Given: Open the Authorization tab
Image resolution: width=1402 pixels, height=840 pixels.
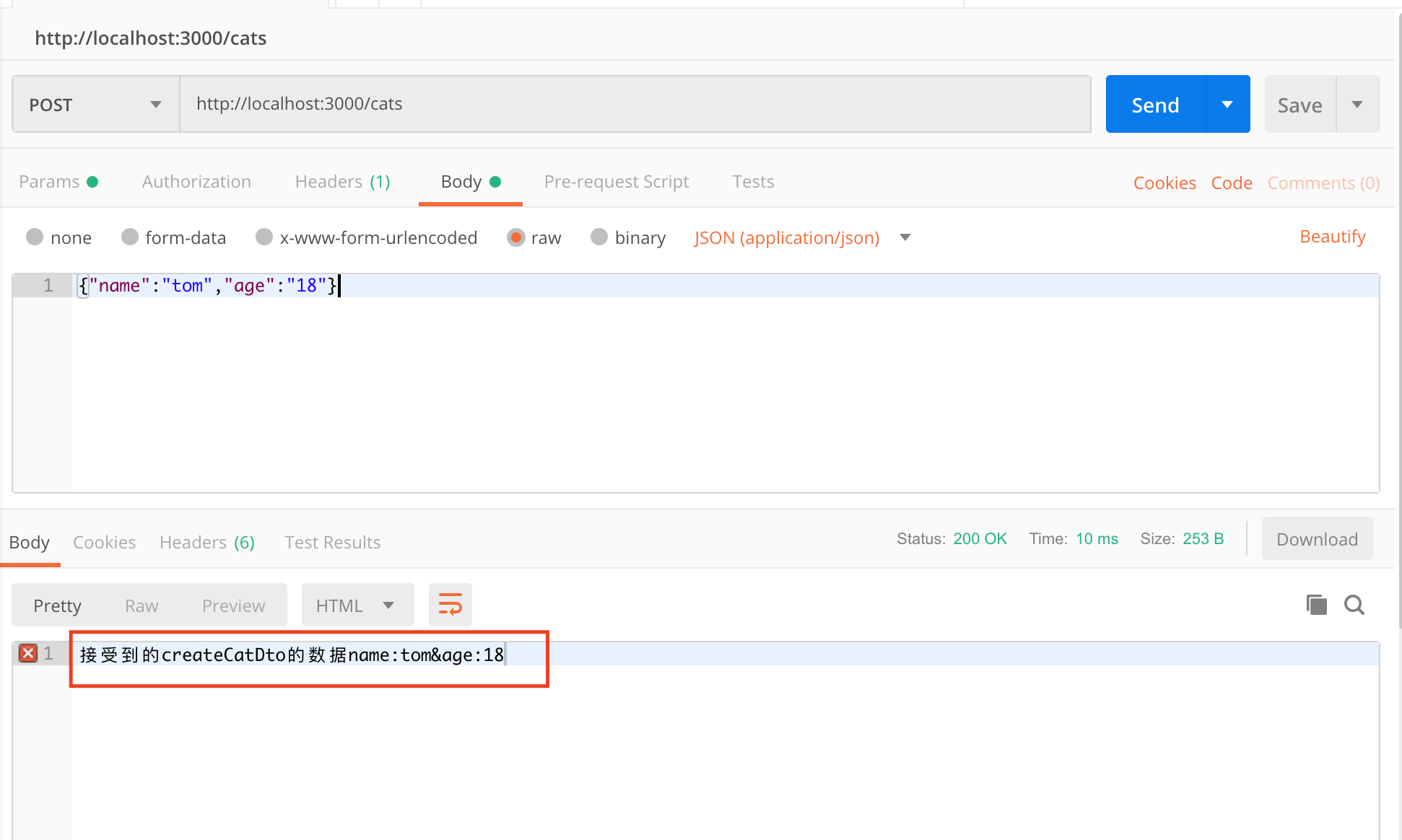Looking at the screenshot, I should click(x=196, y=182).
